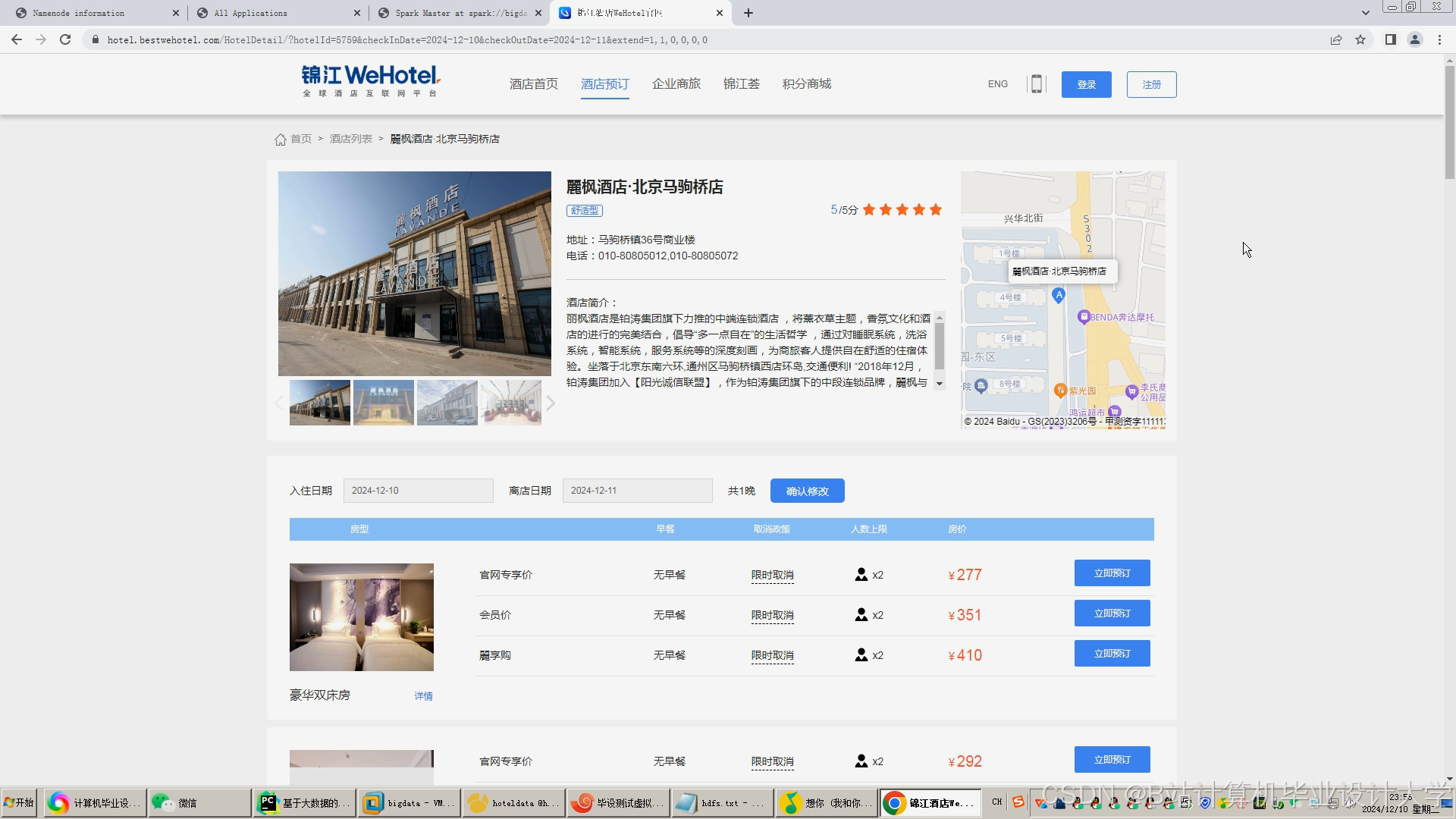The height and width of the screenshot is (819, 1456).
Task: Reload the current page
Action: coord(64,39)
